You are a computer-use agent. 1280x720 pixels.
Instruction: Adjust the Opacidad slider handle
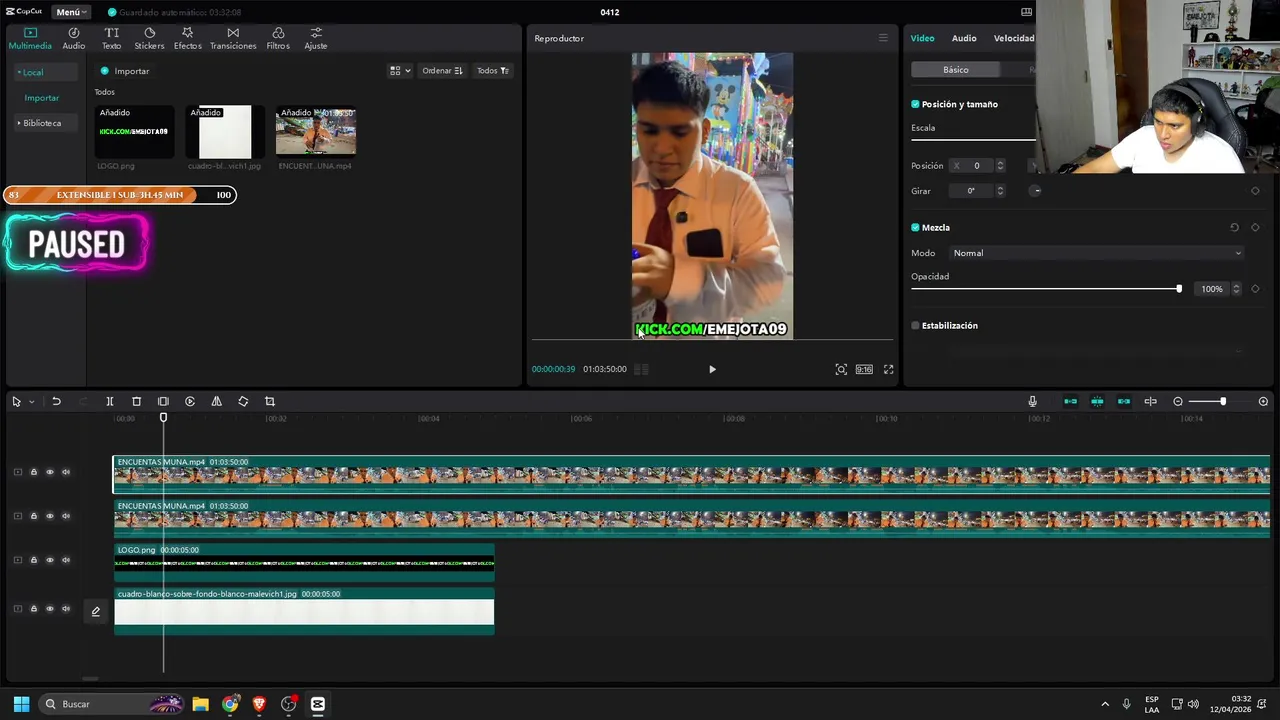(1179, 289)
